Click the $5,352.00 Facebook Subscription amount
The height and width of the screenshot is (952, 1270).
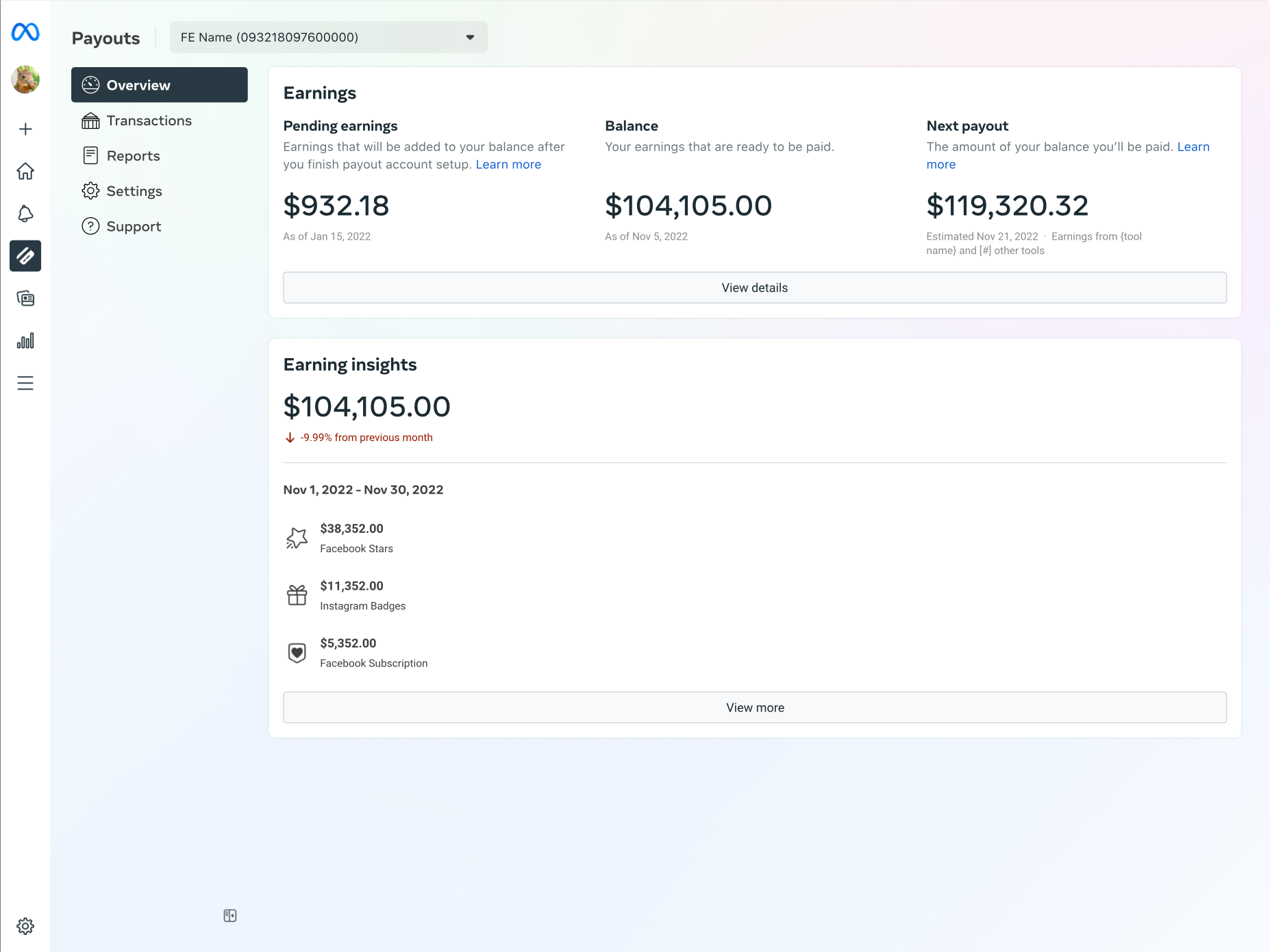coord(348,643)
